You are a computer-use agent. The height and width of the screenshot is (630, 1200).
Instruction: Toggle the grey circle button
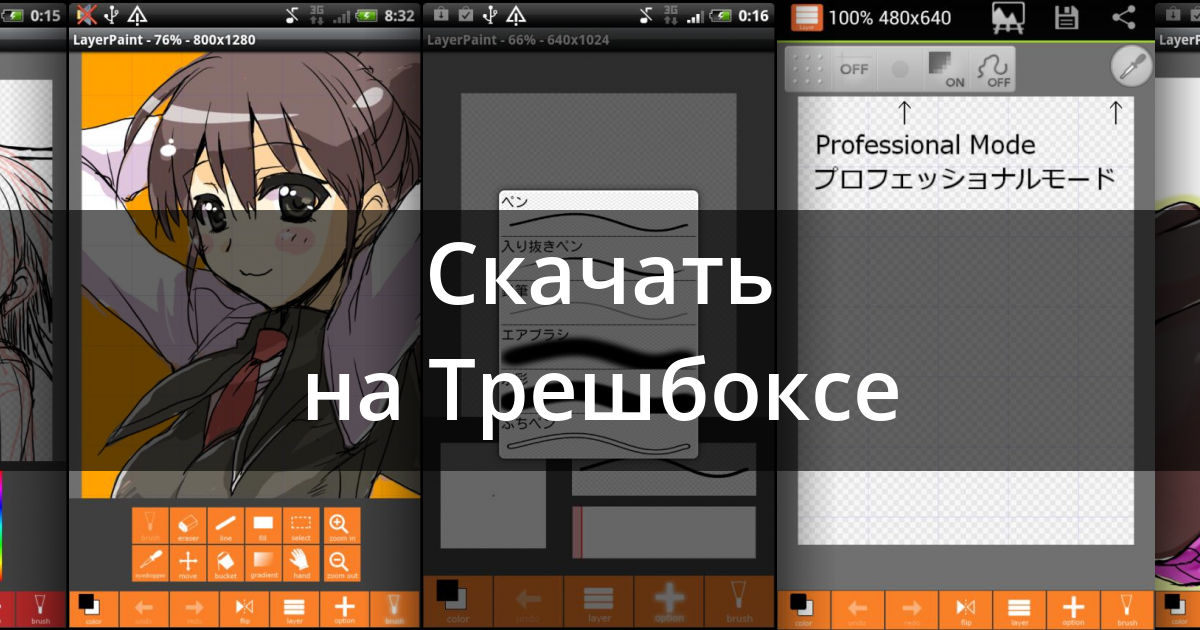tap(900, 69)
